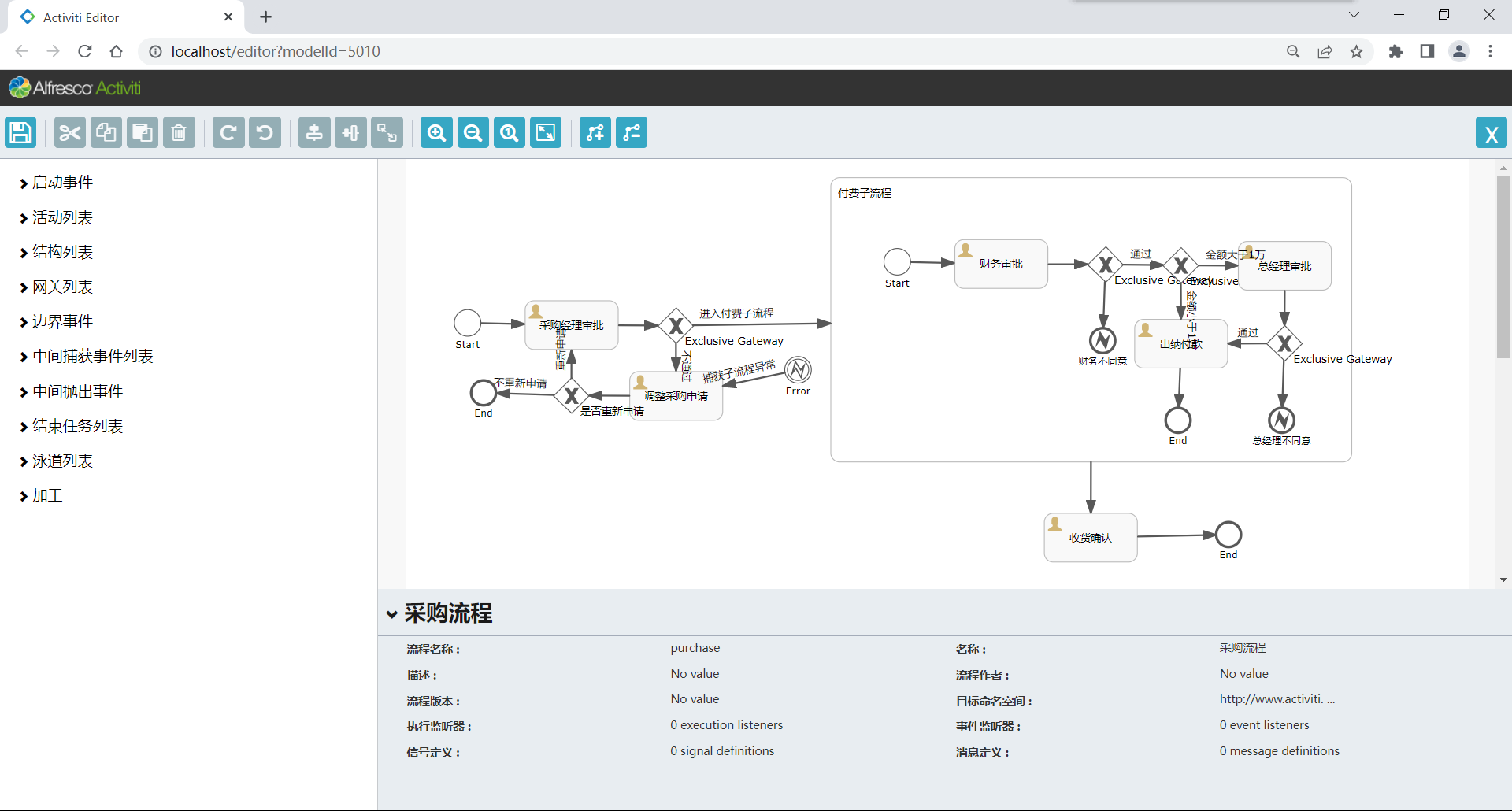Click the browser address bar URL

pyautogui.click(x=276, y=51)
